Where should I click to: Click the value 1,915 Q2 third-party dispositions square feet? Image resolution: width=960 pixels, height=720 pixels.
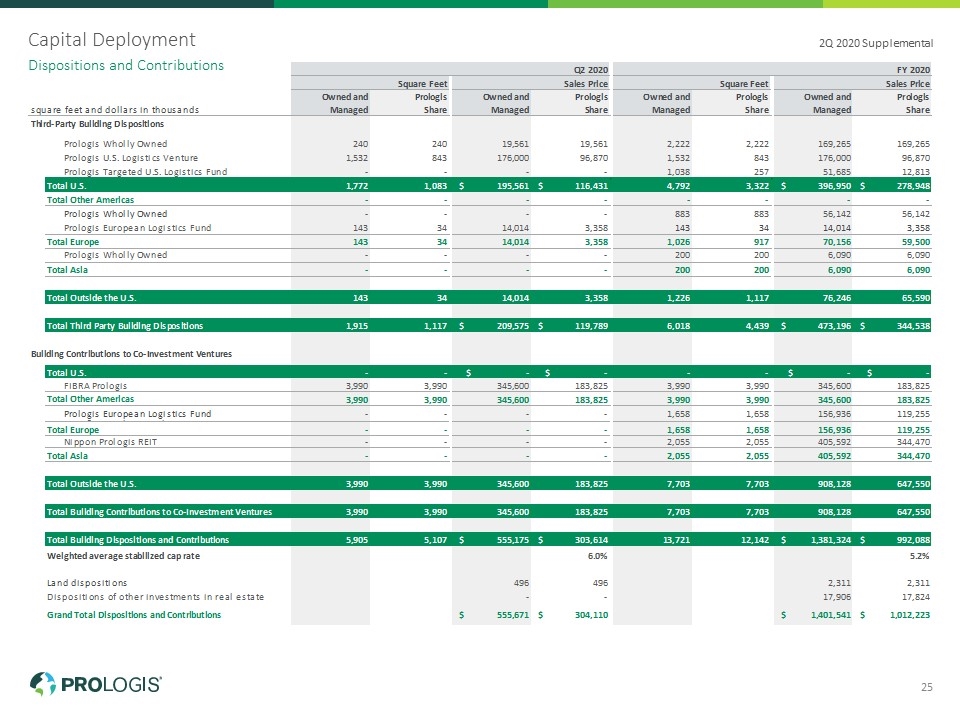point(357,326)
